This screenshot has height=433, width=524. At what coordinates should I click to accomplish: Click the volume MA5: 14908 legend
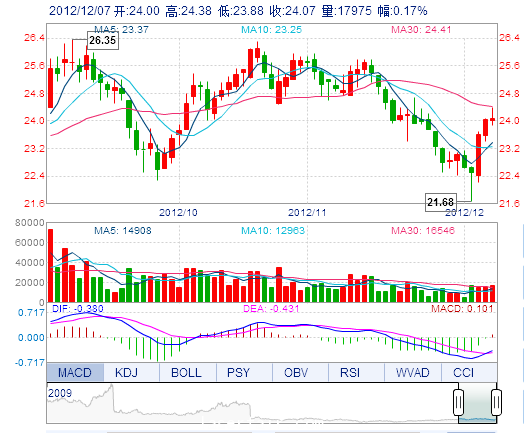click(123, 231)
